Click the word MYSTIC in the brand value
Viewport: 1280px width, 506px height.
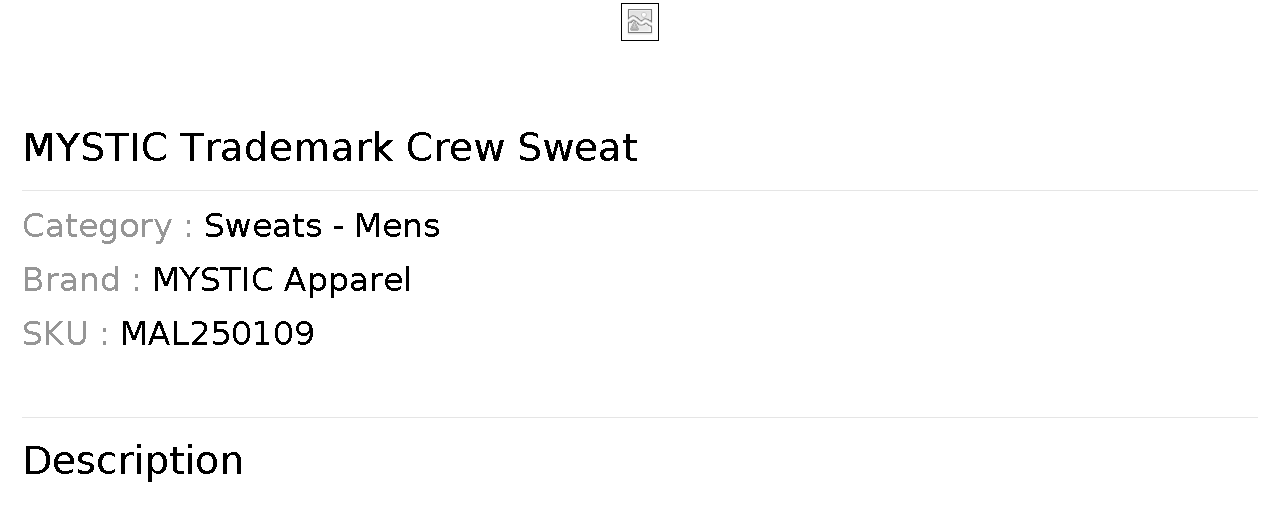[212, 280]
